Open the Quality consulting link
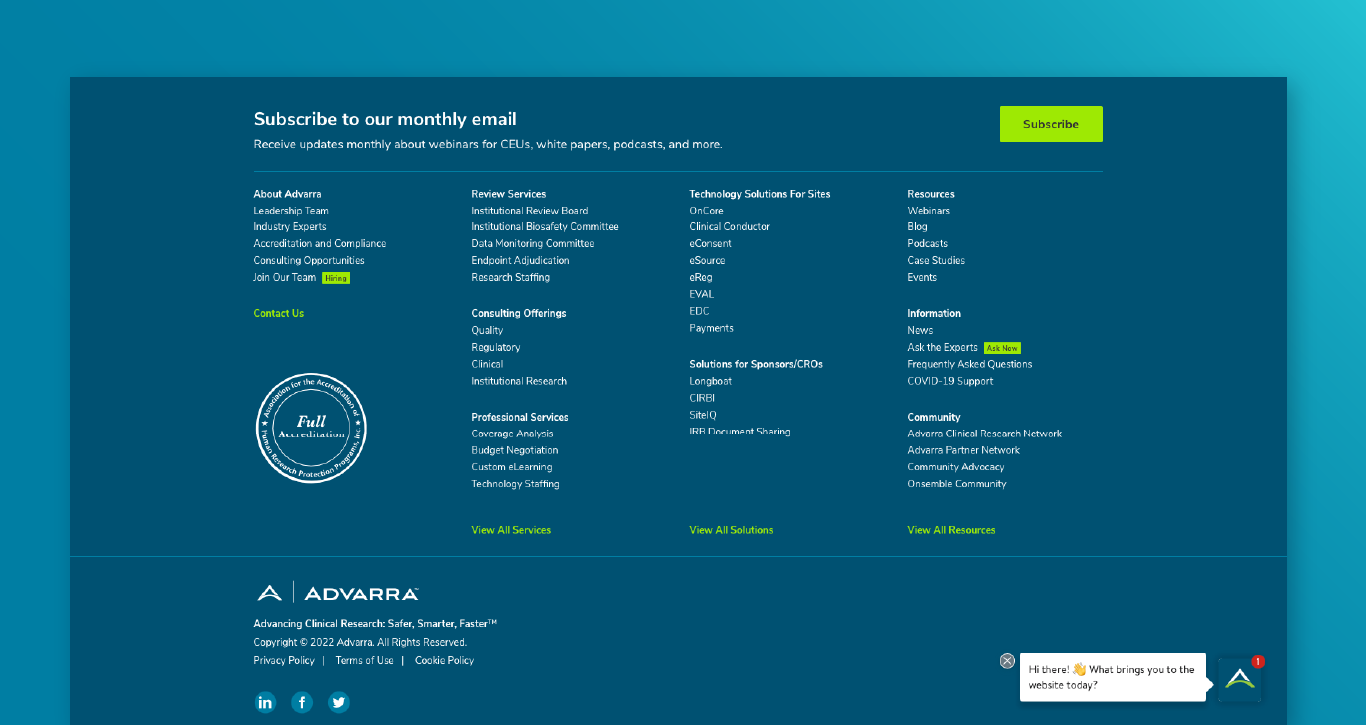This screenshot has height=725, width=1366. tap(488, 331)
